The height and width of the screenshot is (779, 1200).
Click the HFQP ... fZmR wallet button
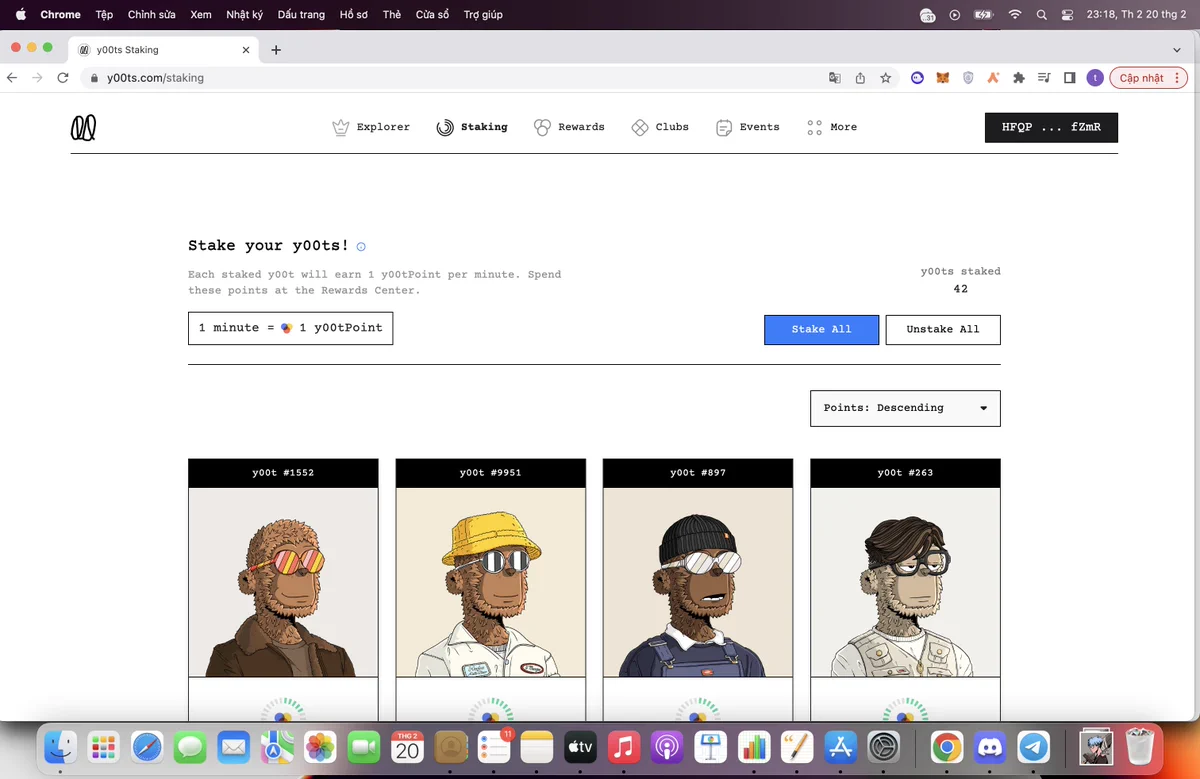point(1051,127)
